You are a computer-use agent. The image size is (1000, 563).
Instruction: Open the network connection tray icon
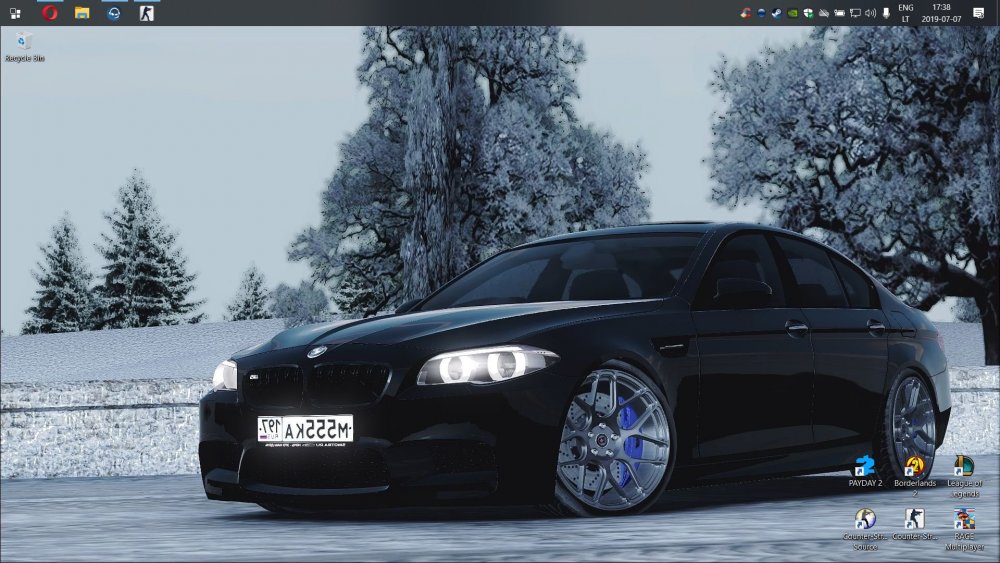pos(855,13)
